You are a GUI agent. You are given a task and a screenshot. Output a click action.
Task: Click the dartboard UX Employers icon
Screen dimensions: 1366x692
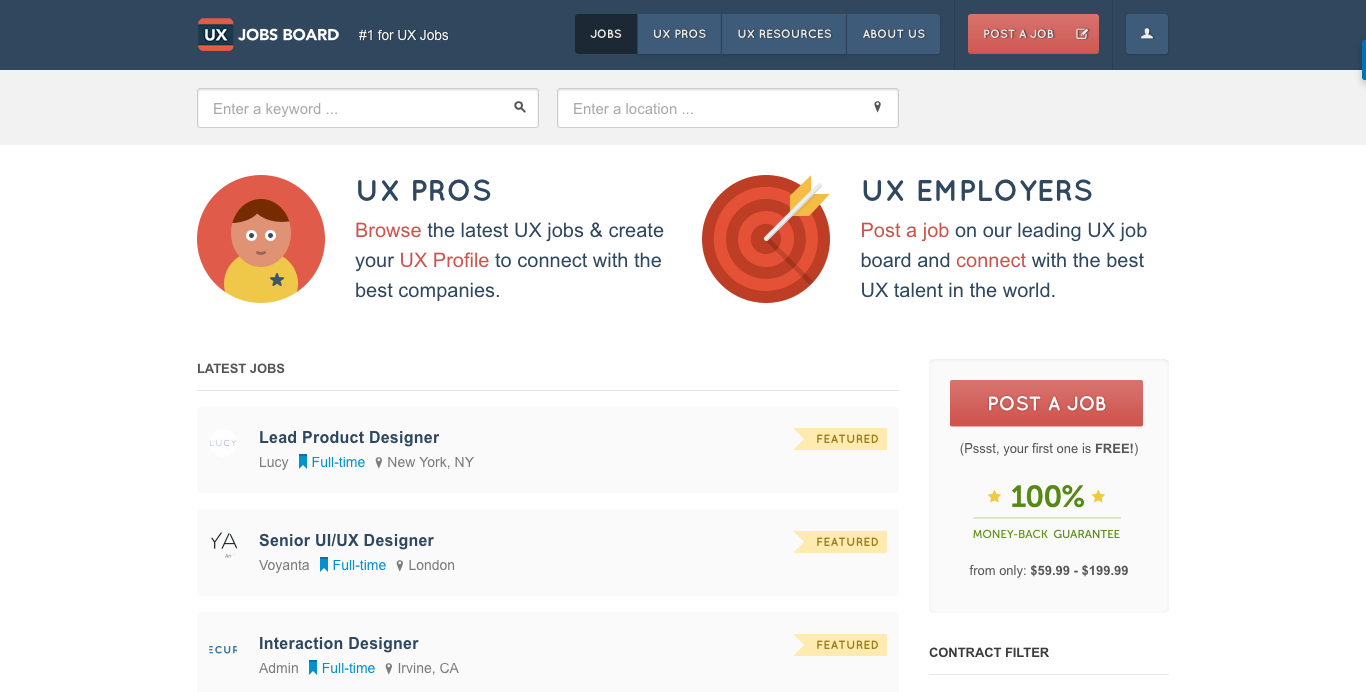point(766,238)
